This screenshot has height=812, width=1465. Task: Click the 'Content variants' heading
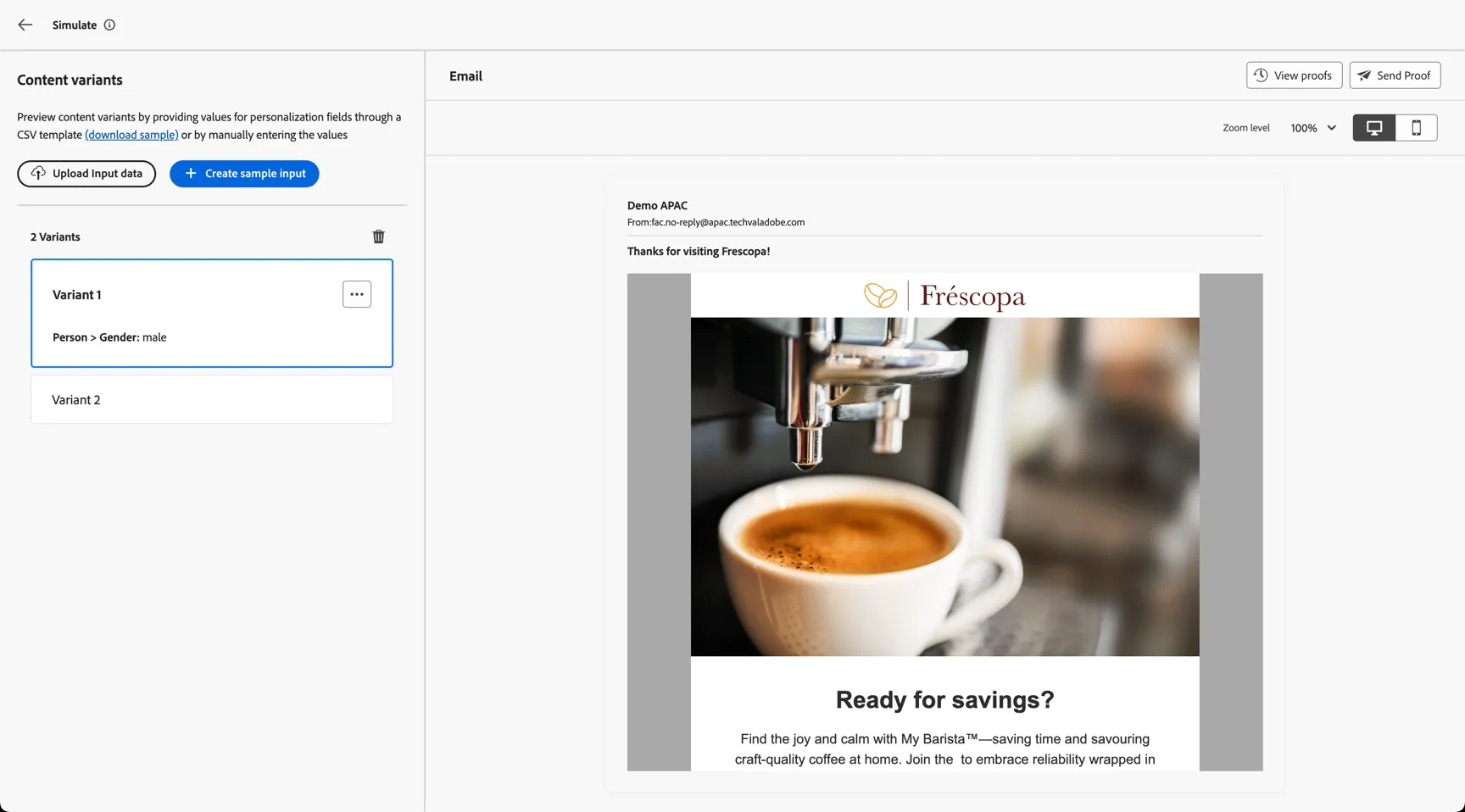pos(70,81)
